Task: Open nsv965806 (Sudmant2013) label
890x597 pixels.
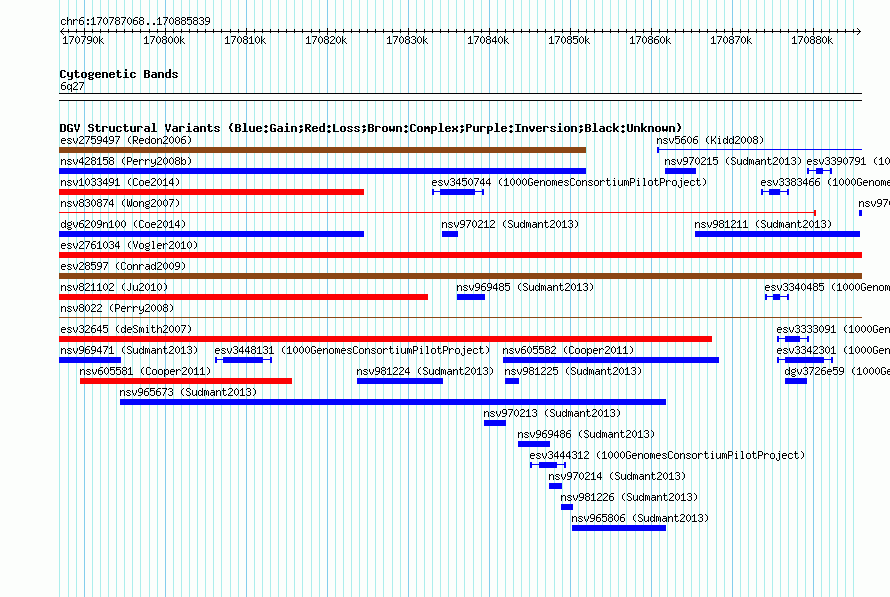Action: (x=640, y=518)
